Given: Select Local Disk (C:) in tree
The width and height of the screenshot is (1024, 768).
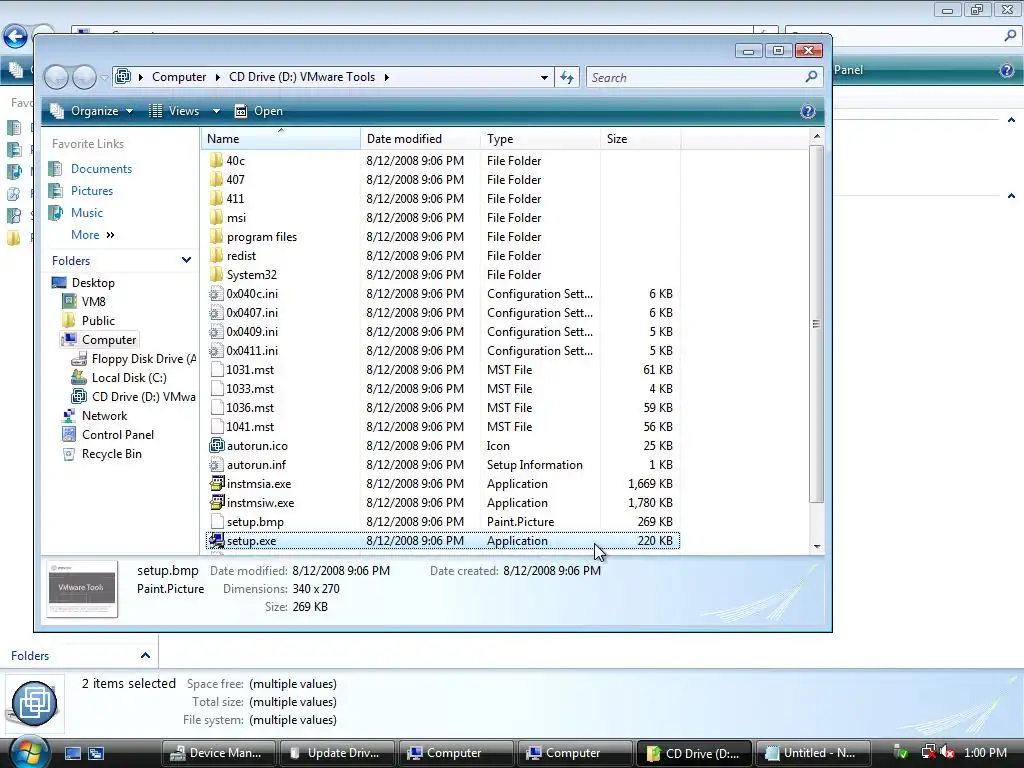Looking at the screenshot, I should click(129, 377).
